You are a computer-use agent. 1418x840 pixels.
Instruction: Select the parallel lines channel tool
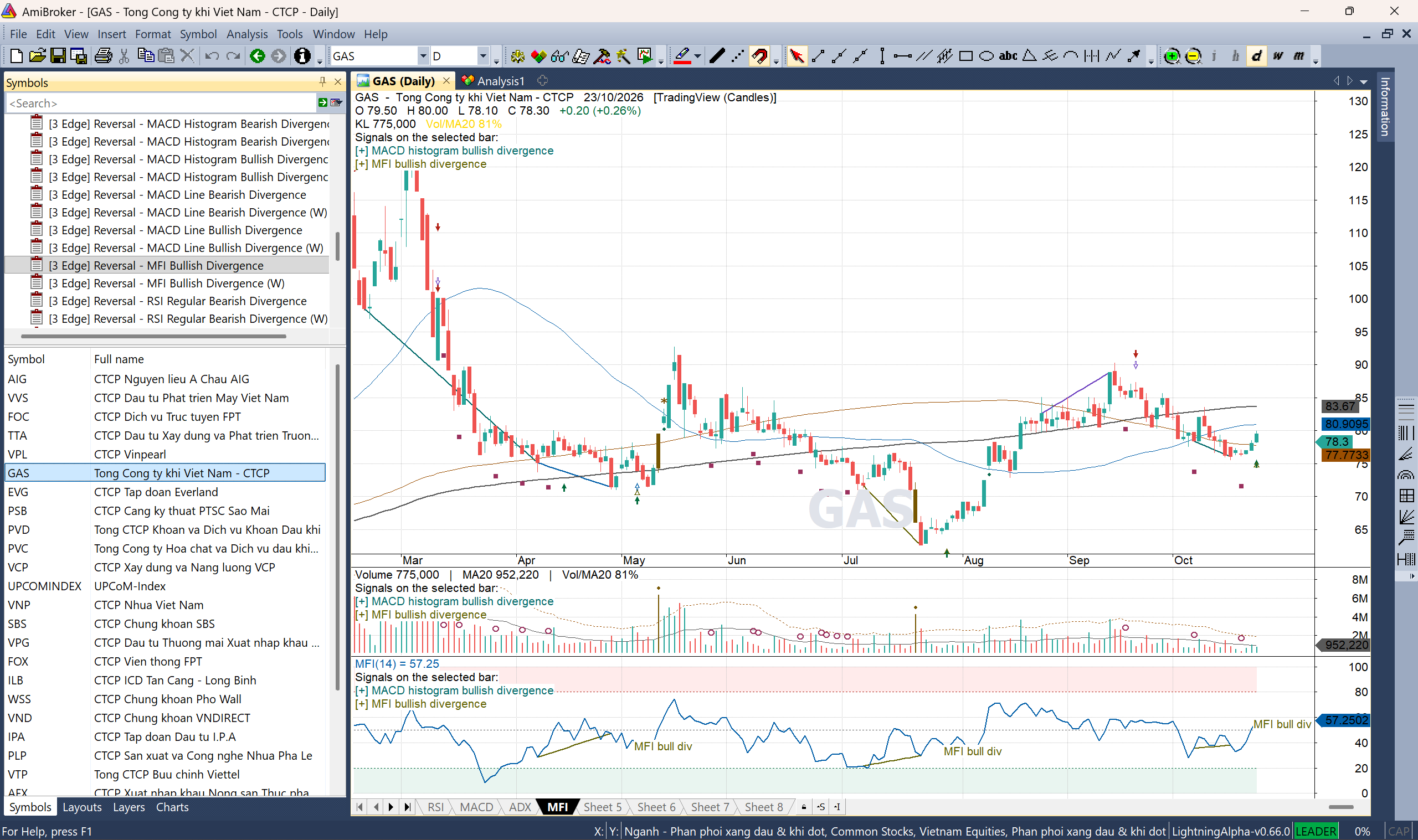(924, 56)
